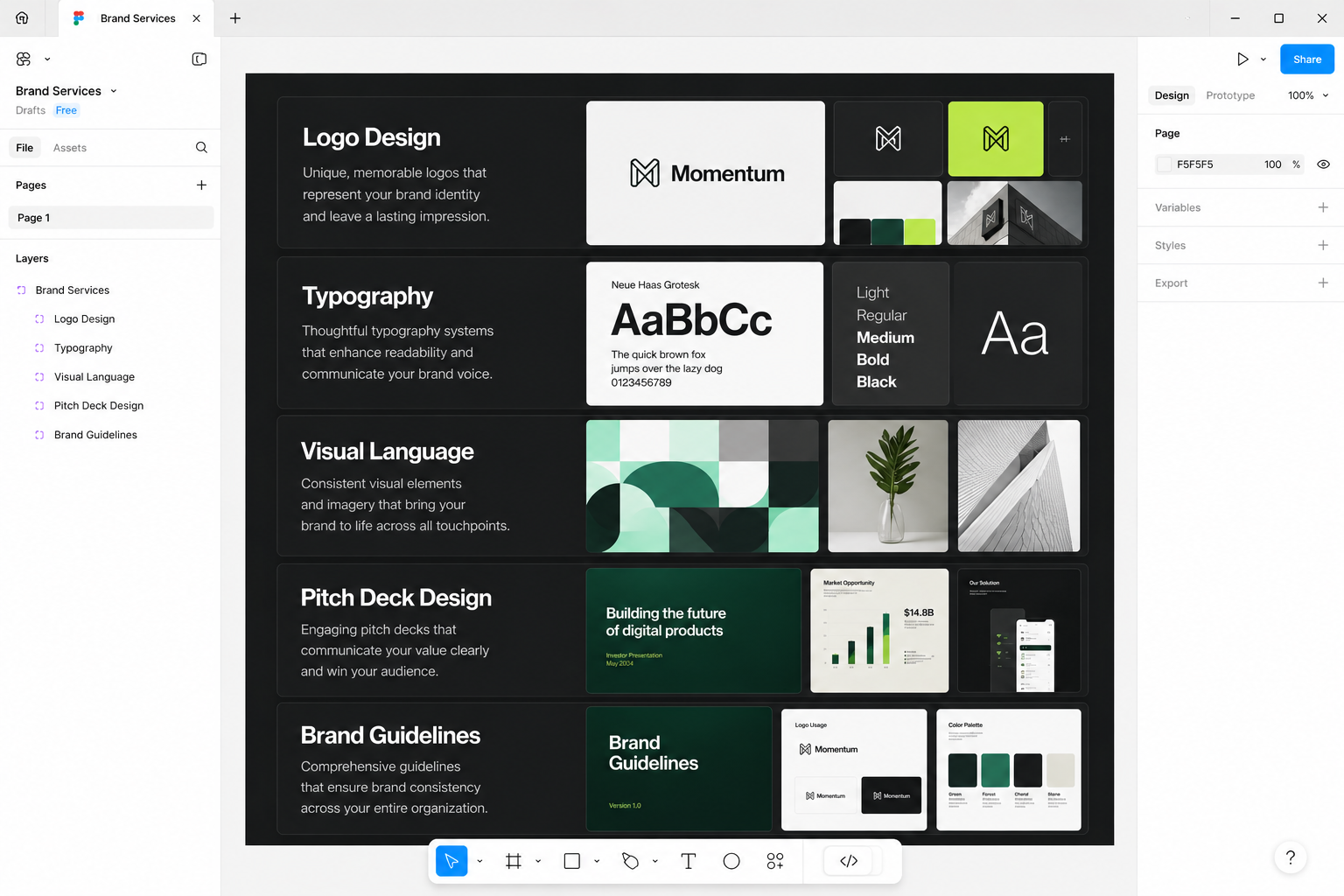Add an export setting with plus icon
The height and width of the screenshot is (896, 1344).
click(x=1323, y=283)
